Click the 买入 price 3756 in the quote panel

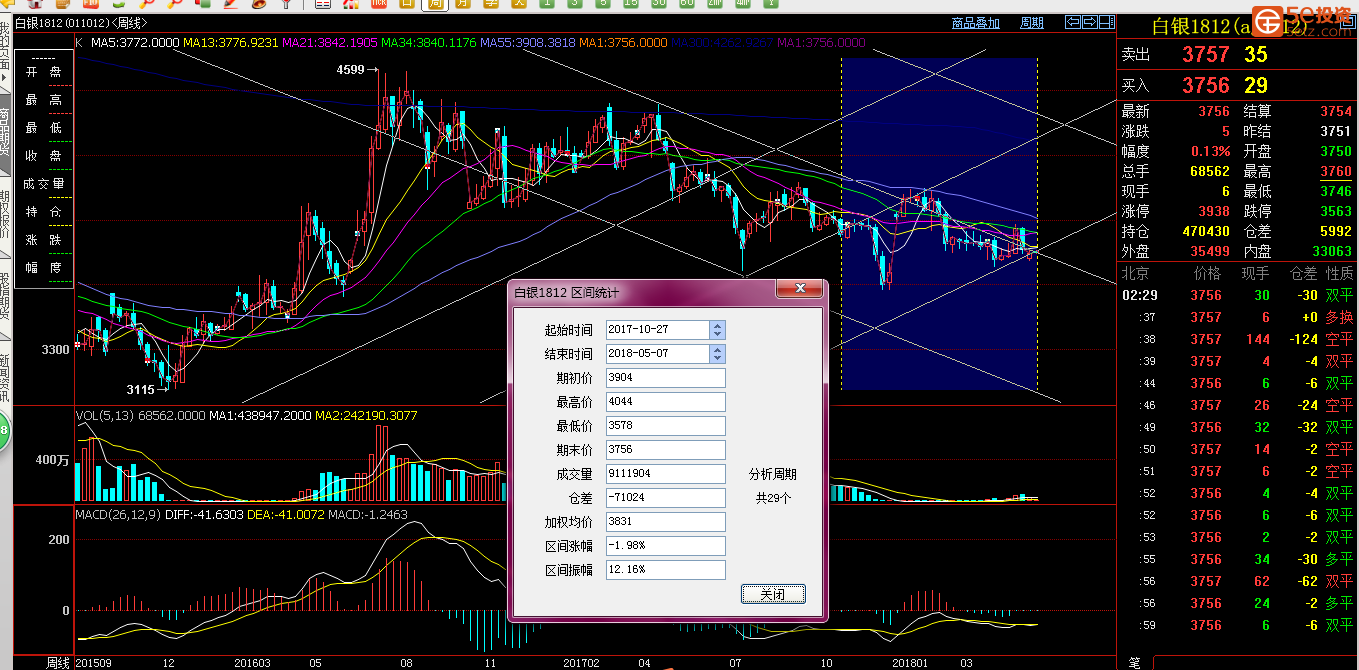click(x=1206, y=86)
